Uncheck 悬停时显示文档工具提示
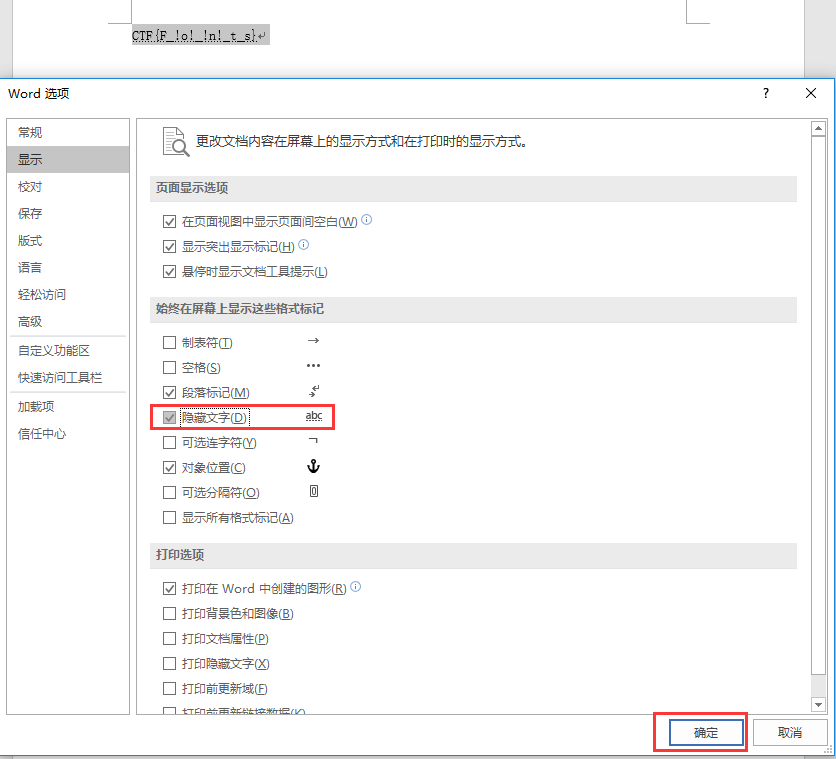 pyautogui.click(x=169, y=272)
